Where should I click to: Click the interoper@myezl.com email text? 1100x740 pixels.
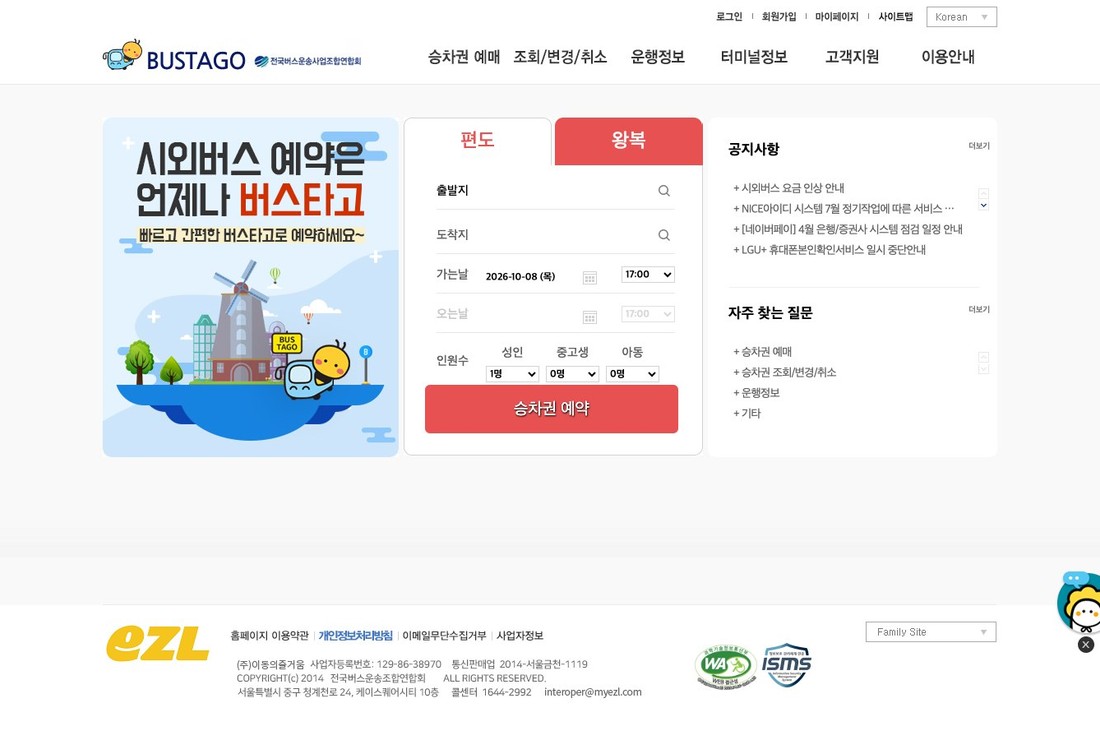click(593, 692)
